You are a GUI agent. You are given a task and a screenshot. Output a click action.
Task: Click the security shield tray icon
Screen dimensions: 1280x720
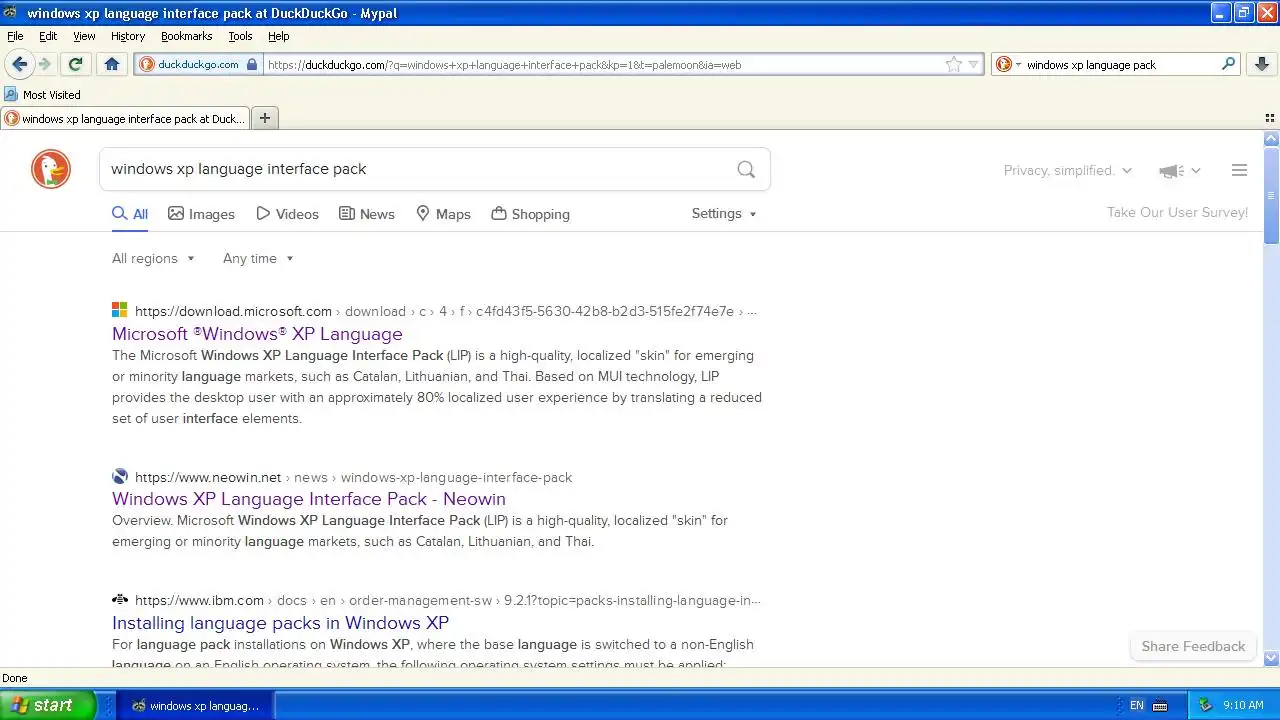1205,705
